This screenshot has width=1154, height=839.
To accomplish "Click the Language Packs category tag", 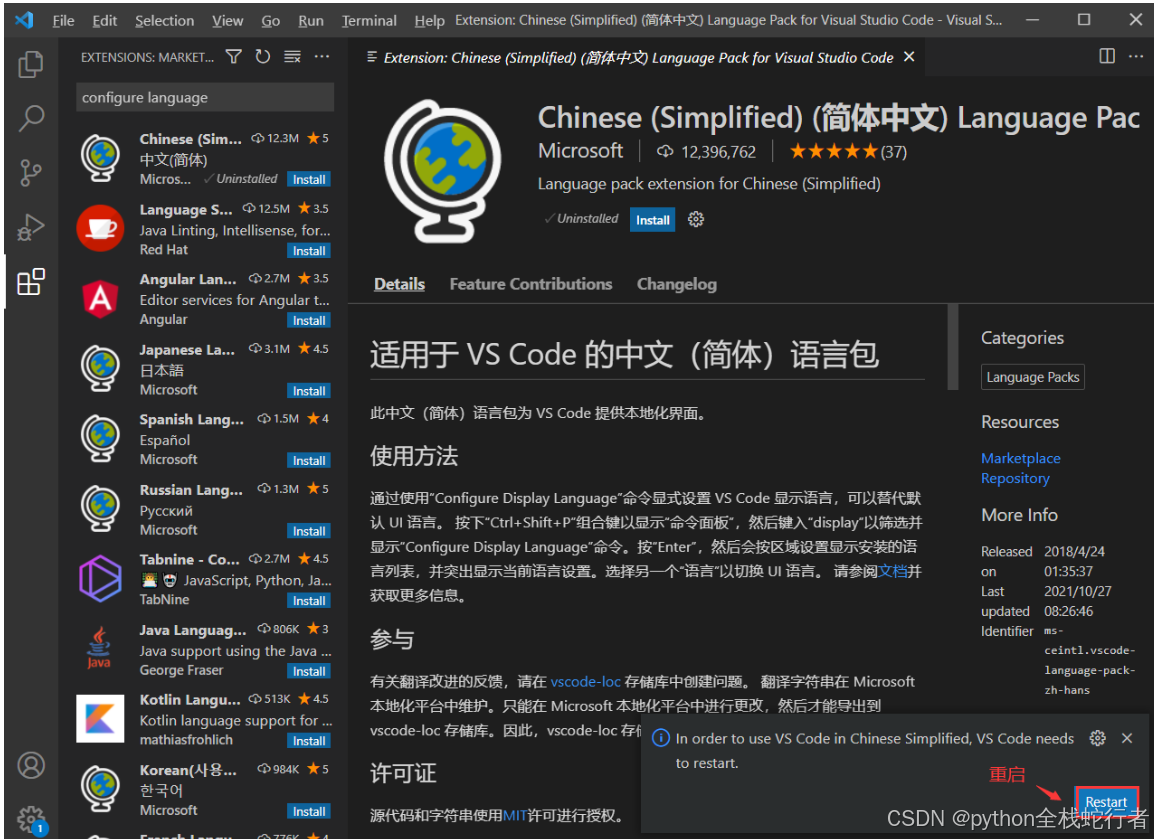I will (x=1033, y=377).
